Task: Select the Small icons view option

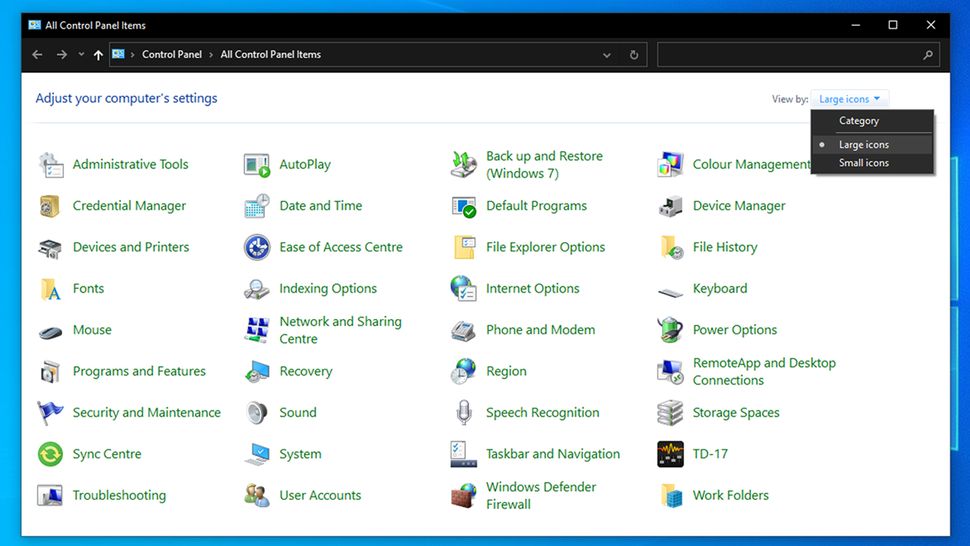Action: coord(863,163)
